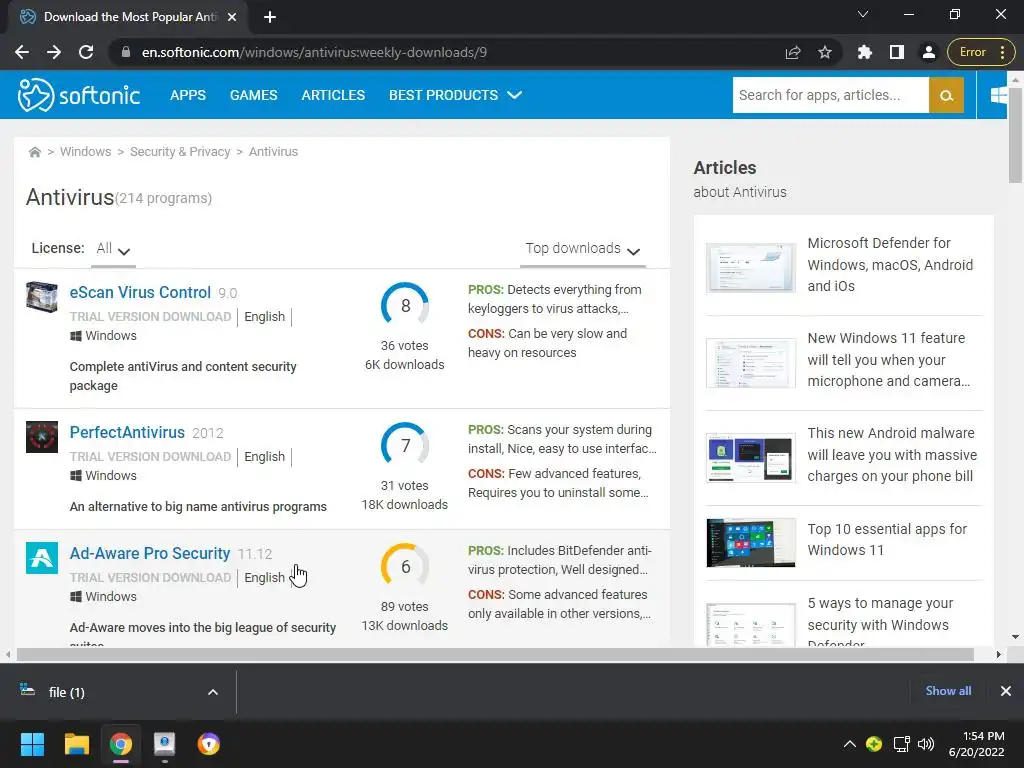The width and height of the screenshot is (1024, 768).
Task: Bookmark this page with star icon
Action: coord(825,52)
